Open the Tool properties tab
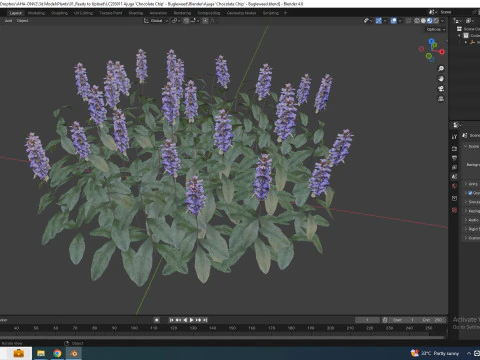This screenshot has height=360, width=480. tap(454, 137)
